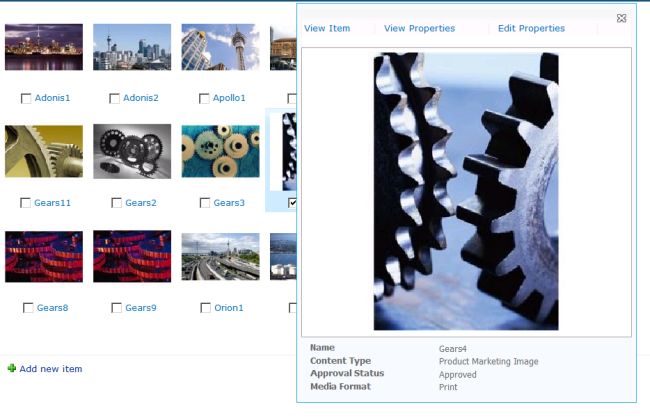Click the Approved approval status value
This screenshot has height=418, width=650.
click(458, 374)
